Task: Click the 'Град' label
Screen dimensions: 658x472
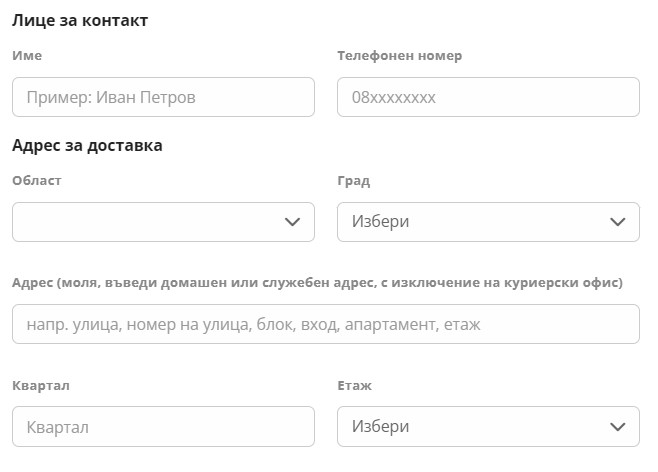Action: pos(354,181)
